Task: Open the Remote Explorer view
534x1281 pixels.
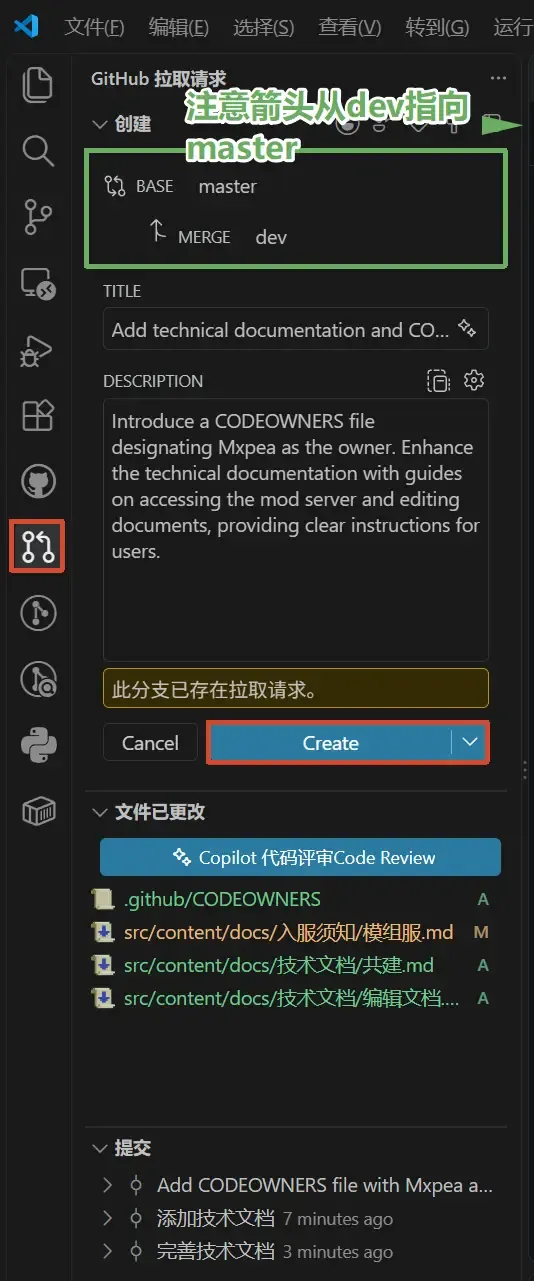Action: (38, 284)
